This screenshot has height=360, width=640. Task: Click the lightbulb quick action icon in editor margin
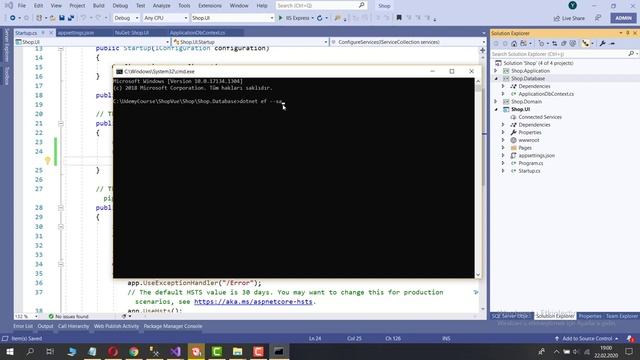[48, 160]
